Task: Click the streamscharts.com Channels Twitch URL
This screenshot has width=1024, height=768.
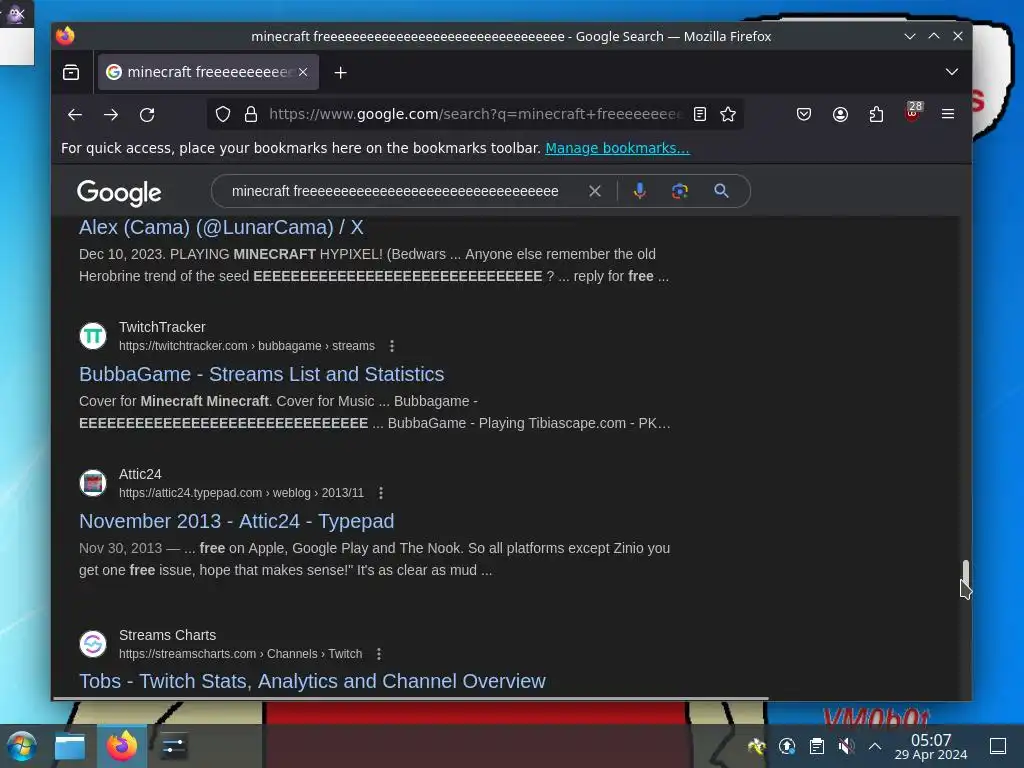Action: (x=240, y=654)
